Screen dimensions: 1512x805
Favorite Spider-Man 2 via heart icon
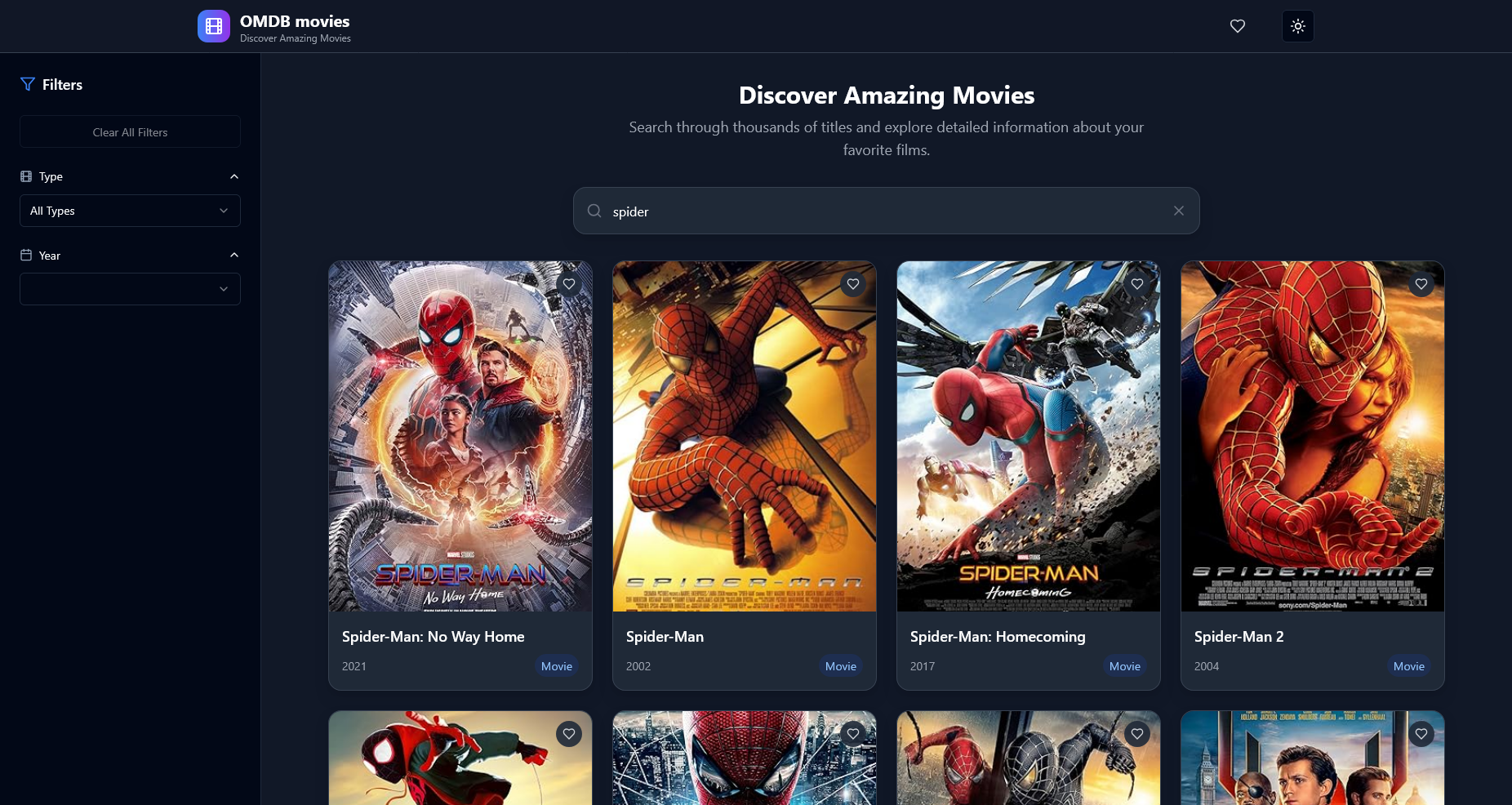pos(1421,284)
